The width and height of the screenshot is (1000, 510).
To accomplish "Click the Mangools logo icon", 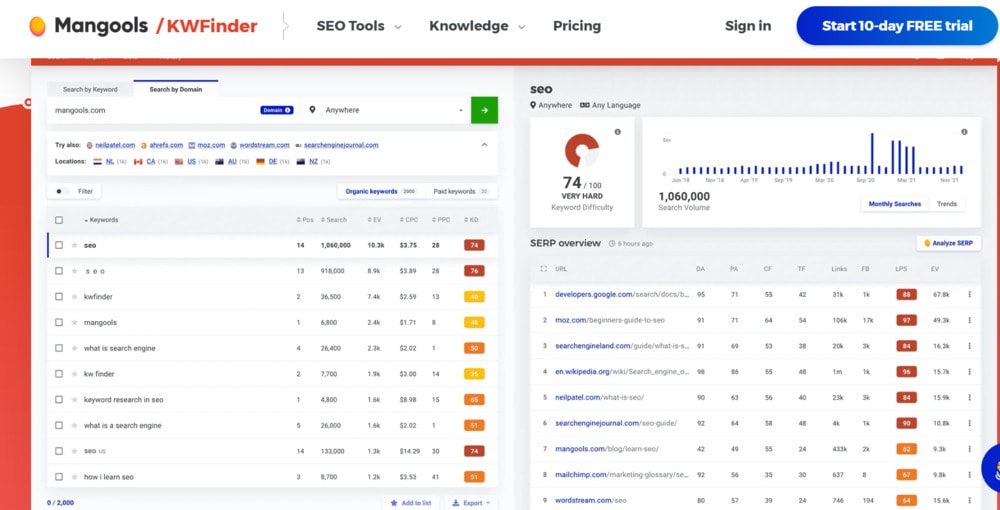I will click(38, 26).
